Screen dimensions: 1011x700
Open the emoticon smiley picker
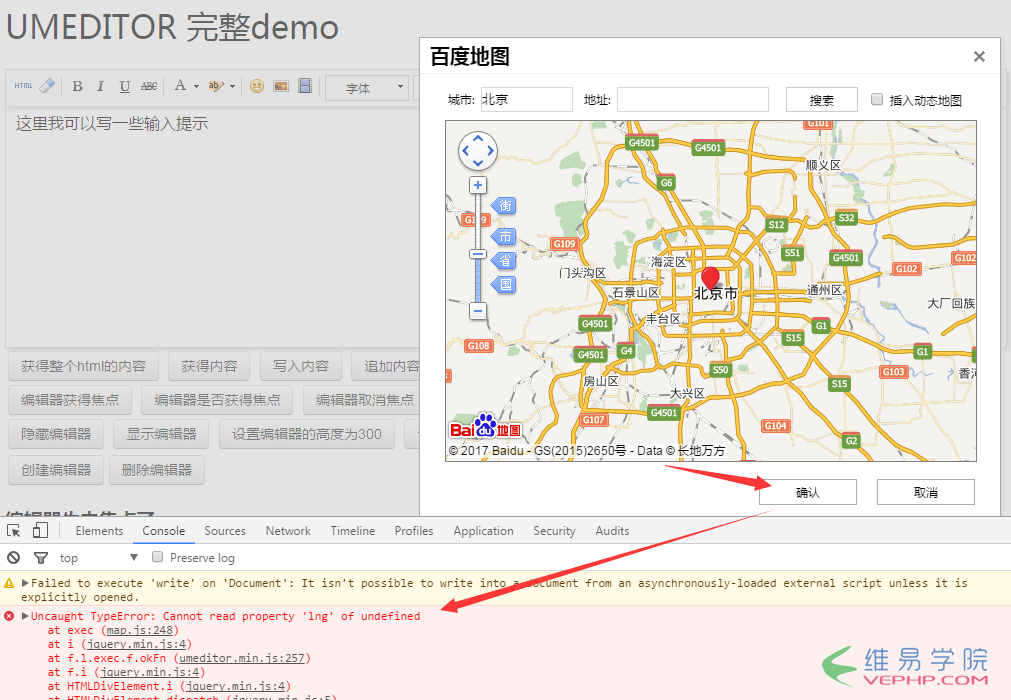[257, 86]
